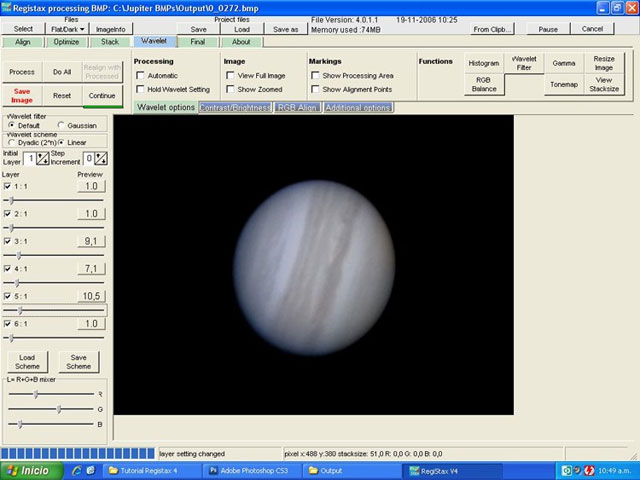The image size is (640, 480).
Task: Open the Windows Inicio start menu
Action: (28, 469)
